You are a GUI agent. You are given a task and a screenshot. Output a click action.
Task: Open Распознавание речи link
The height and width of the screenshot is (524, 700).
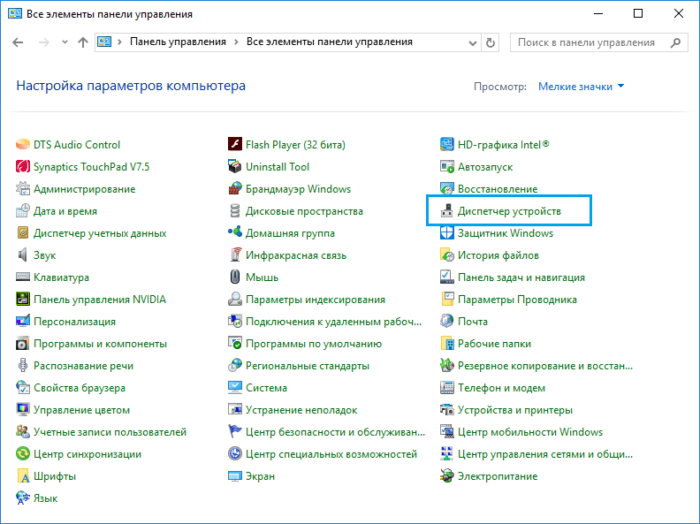[x=83, y=366]
